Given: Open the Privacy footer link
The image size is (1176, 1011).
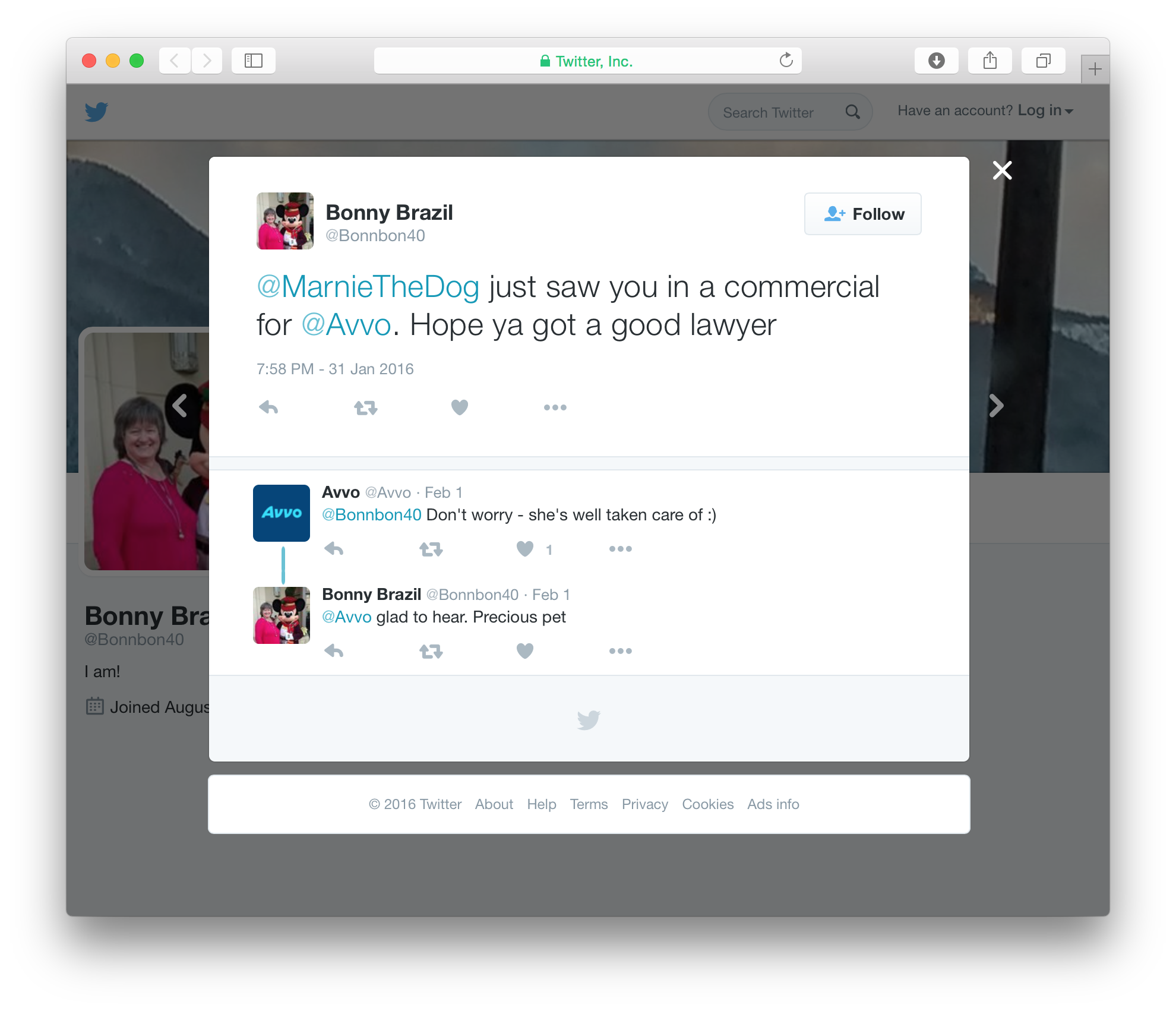Looking at the screenshot, I should click(645, 804).
